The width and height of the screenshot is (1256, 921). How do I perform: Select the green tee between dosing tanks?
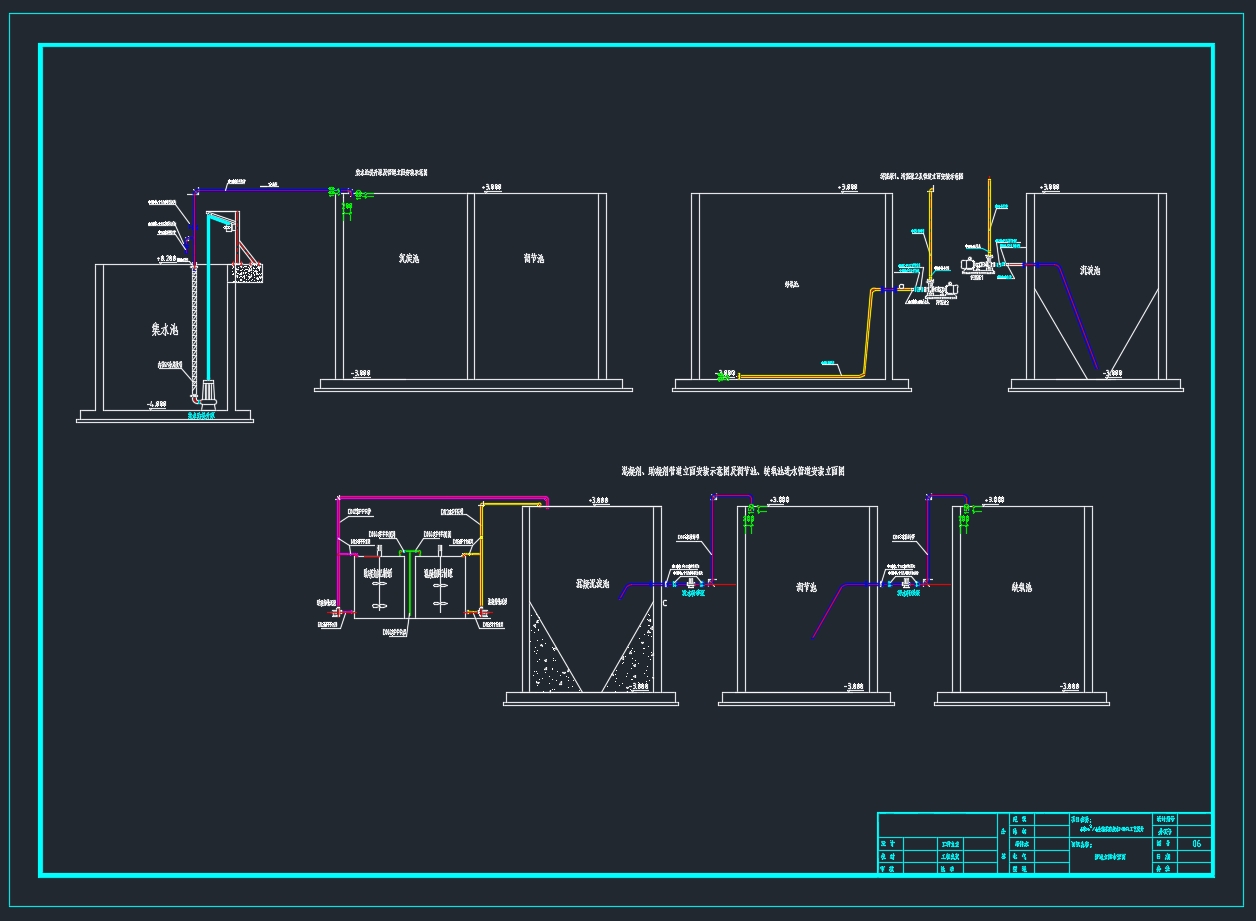pos(408,551)
